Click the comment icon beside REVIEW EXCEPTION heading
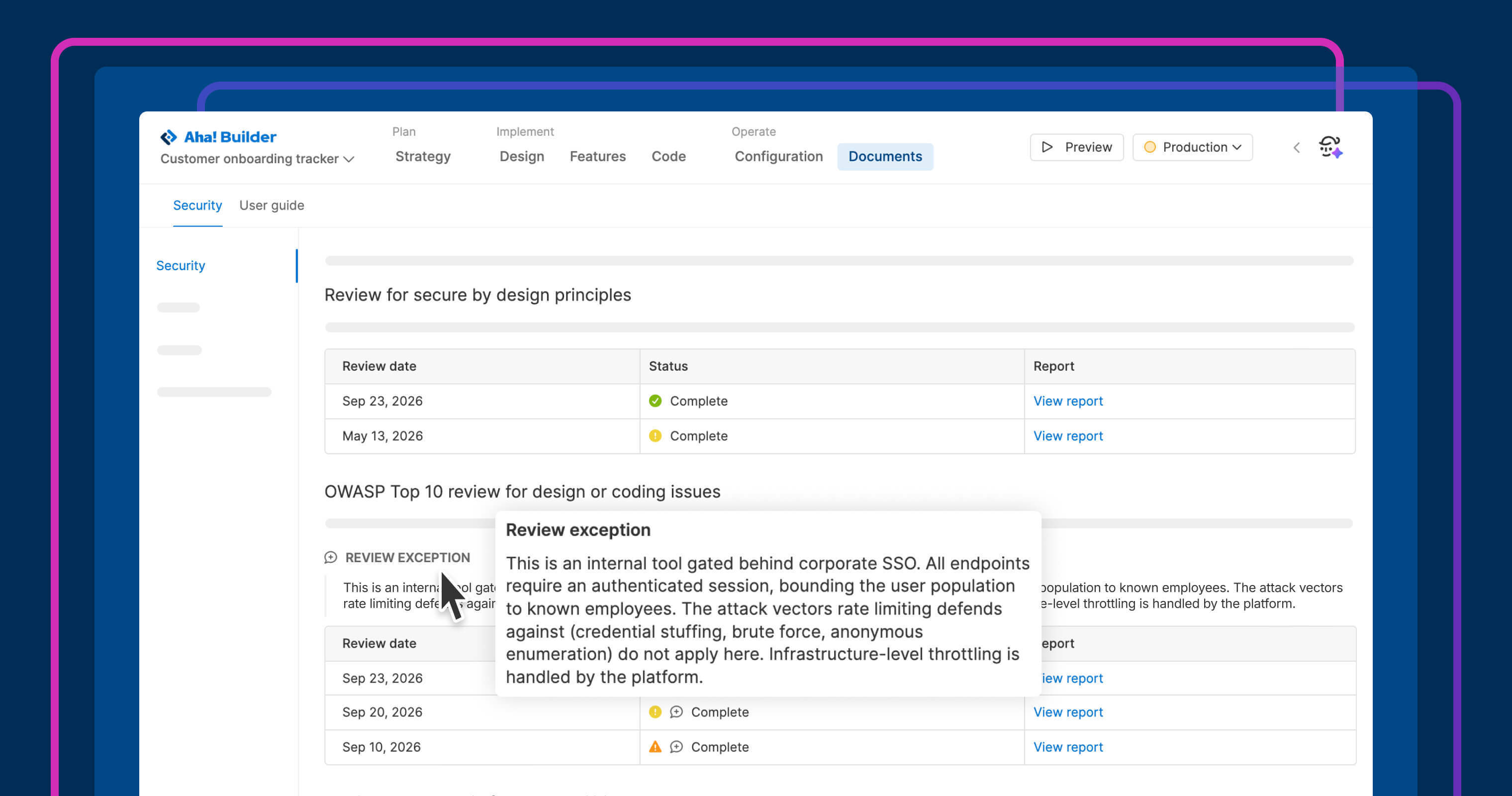Screen dimensions: 1512x796 [331, 557]
